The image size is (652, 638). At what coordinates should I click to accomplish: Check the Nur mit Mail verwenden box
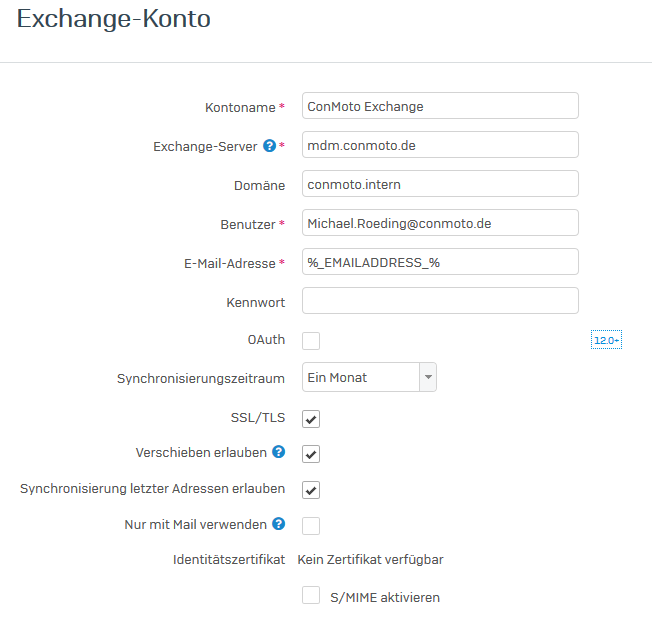coord(311,526)
